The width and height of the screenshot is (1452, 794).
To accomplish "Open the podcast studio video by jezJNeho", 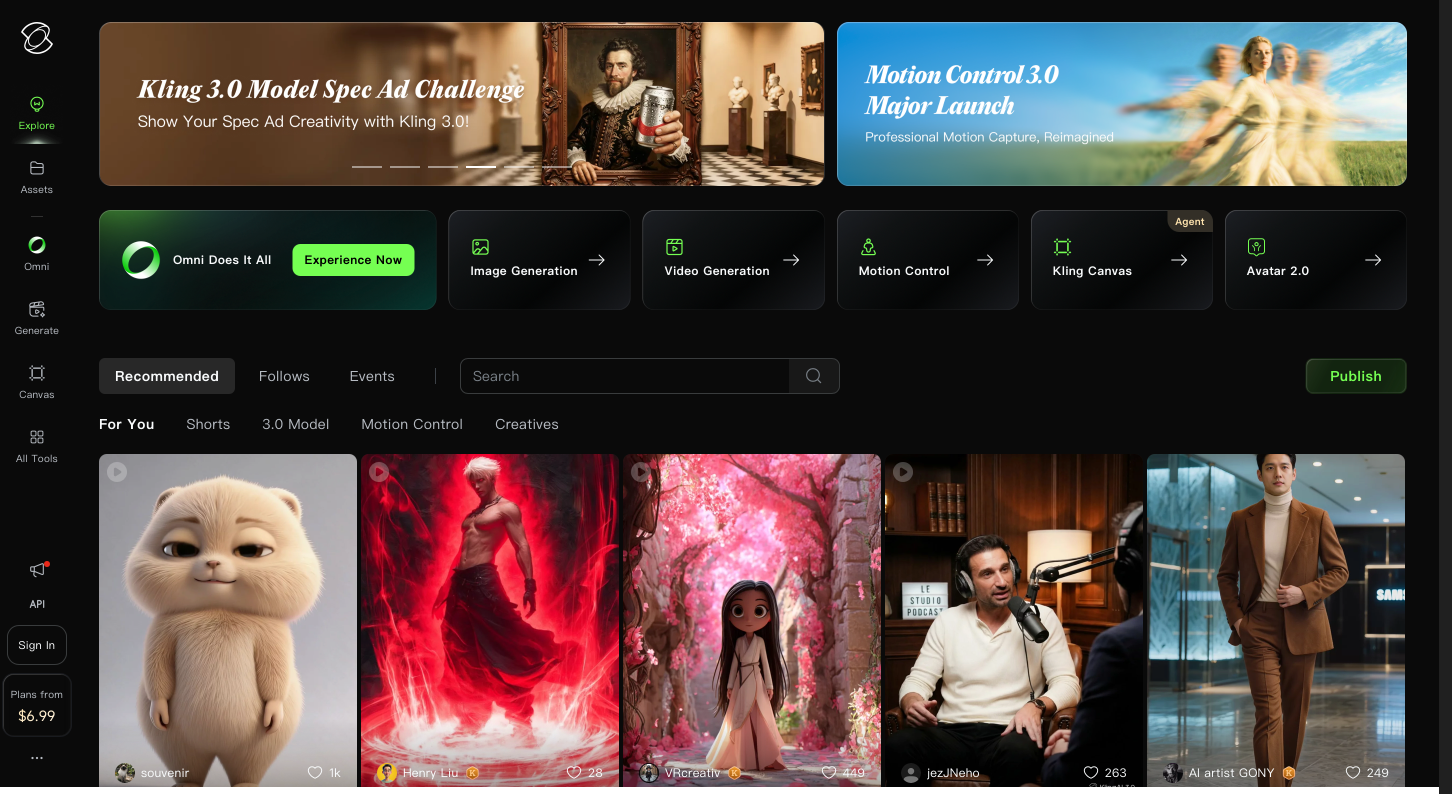I will click(x=1014, y=620).
